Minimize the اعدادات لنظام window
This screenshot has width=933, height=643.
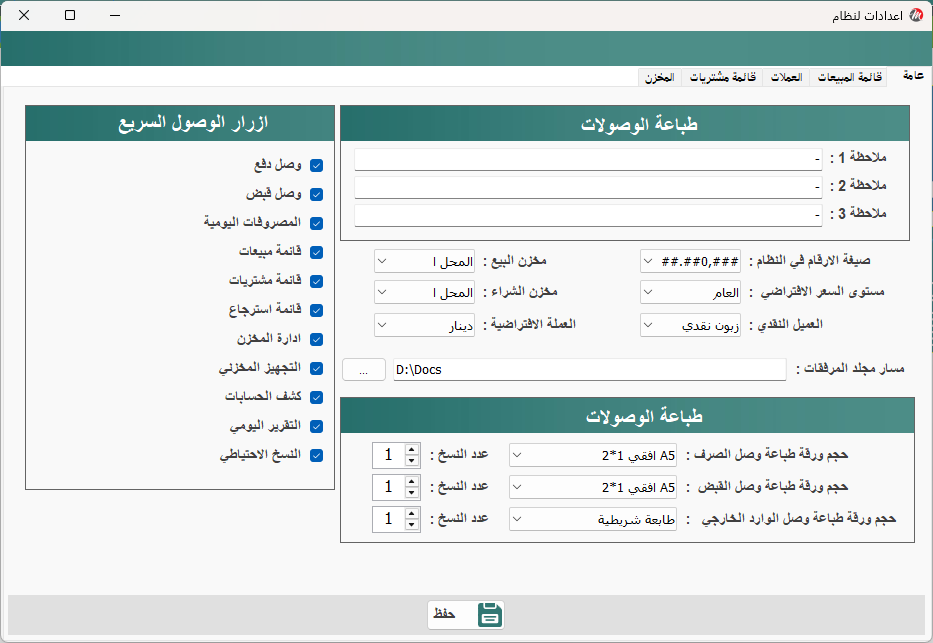[x=115, y=15]
